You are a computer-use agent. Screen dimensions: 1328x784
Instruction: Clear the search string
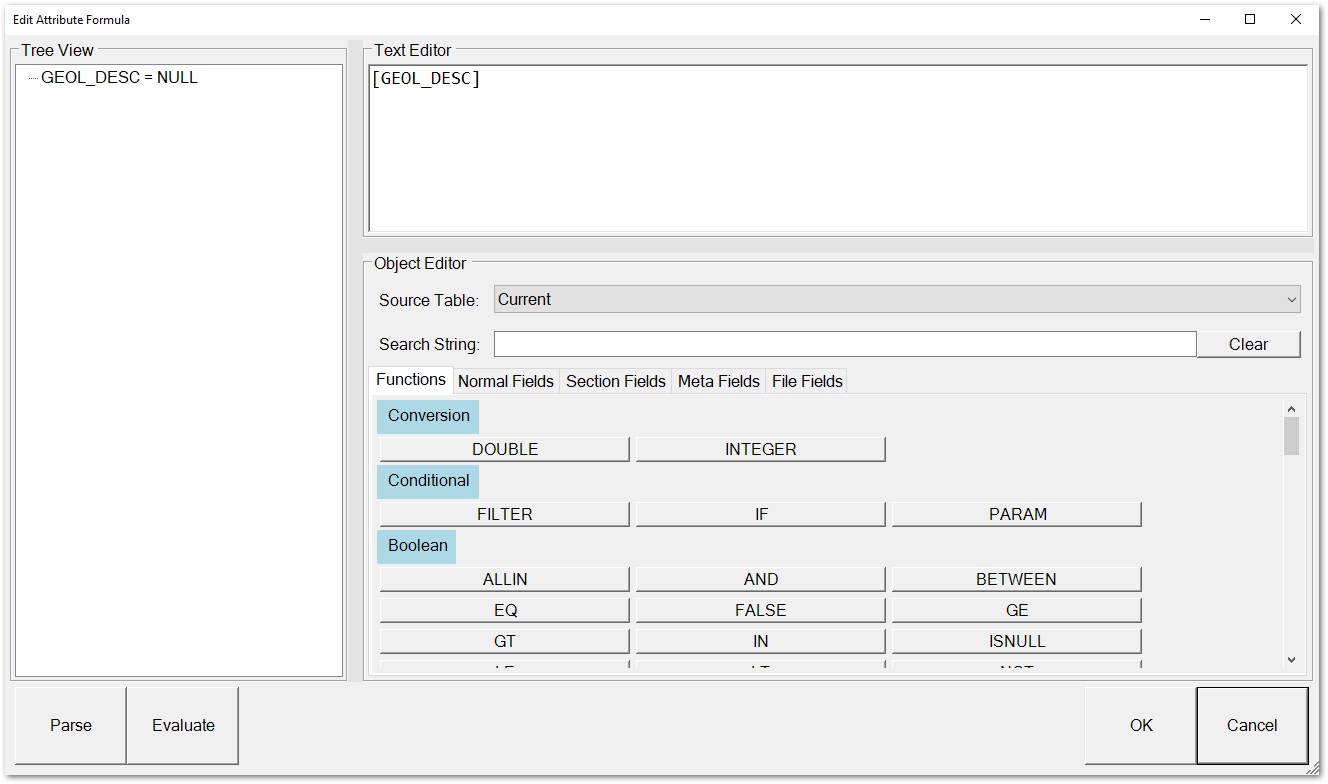coord(1248,343)
